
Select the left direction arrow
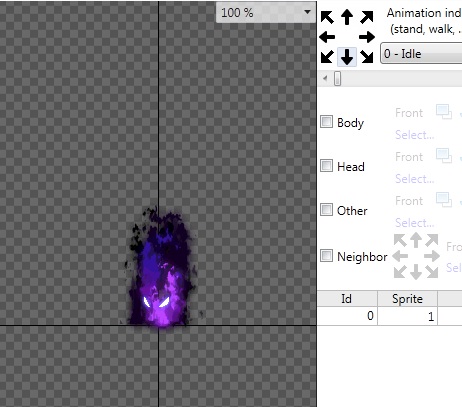327,37
